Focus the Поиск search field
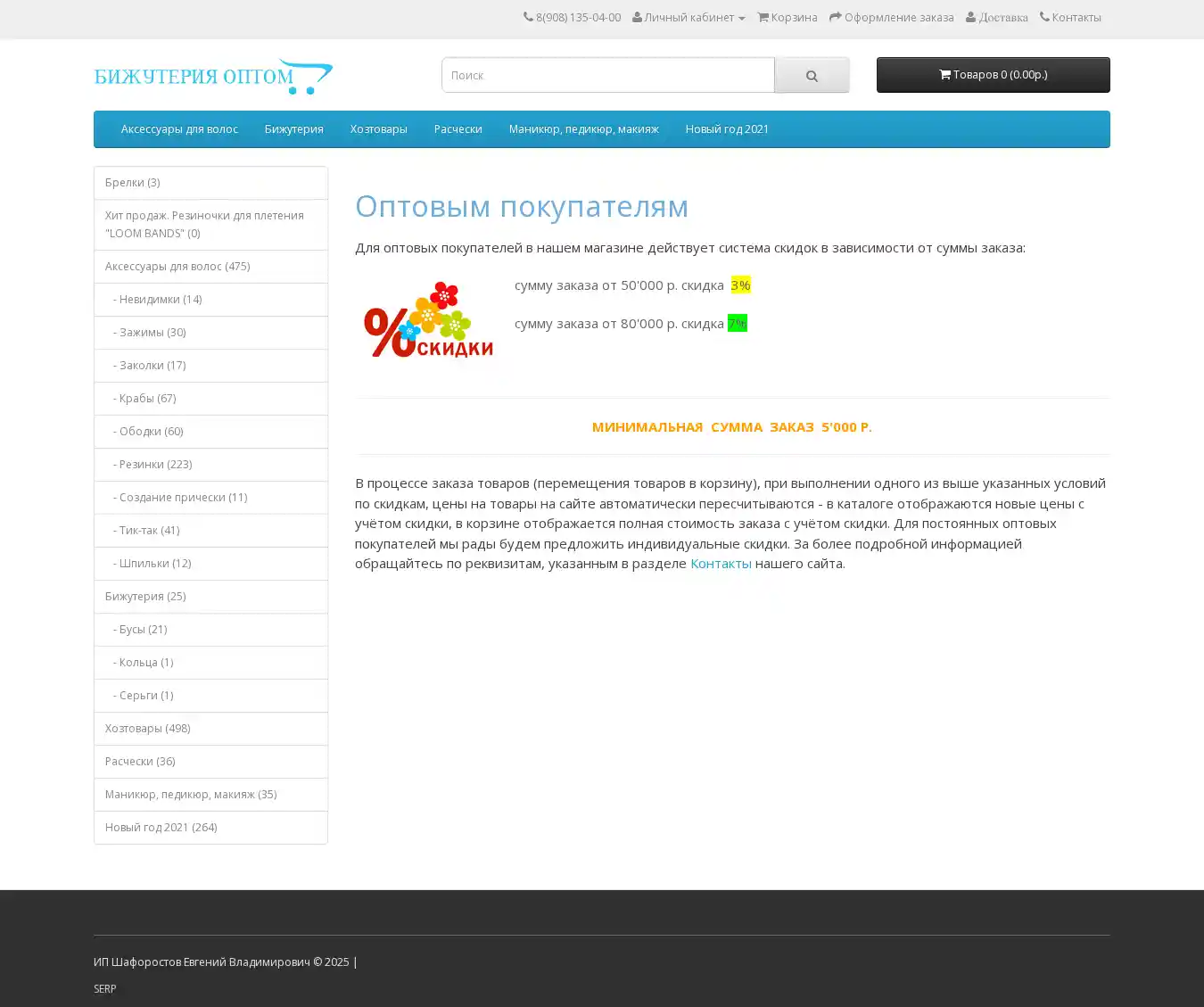1204x1007 pixels. pos(607,76)
